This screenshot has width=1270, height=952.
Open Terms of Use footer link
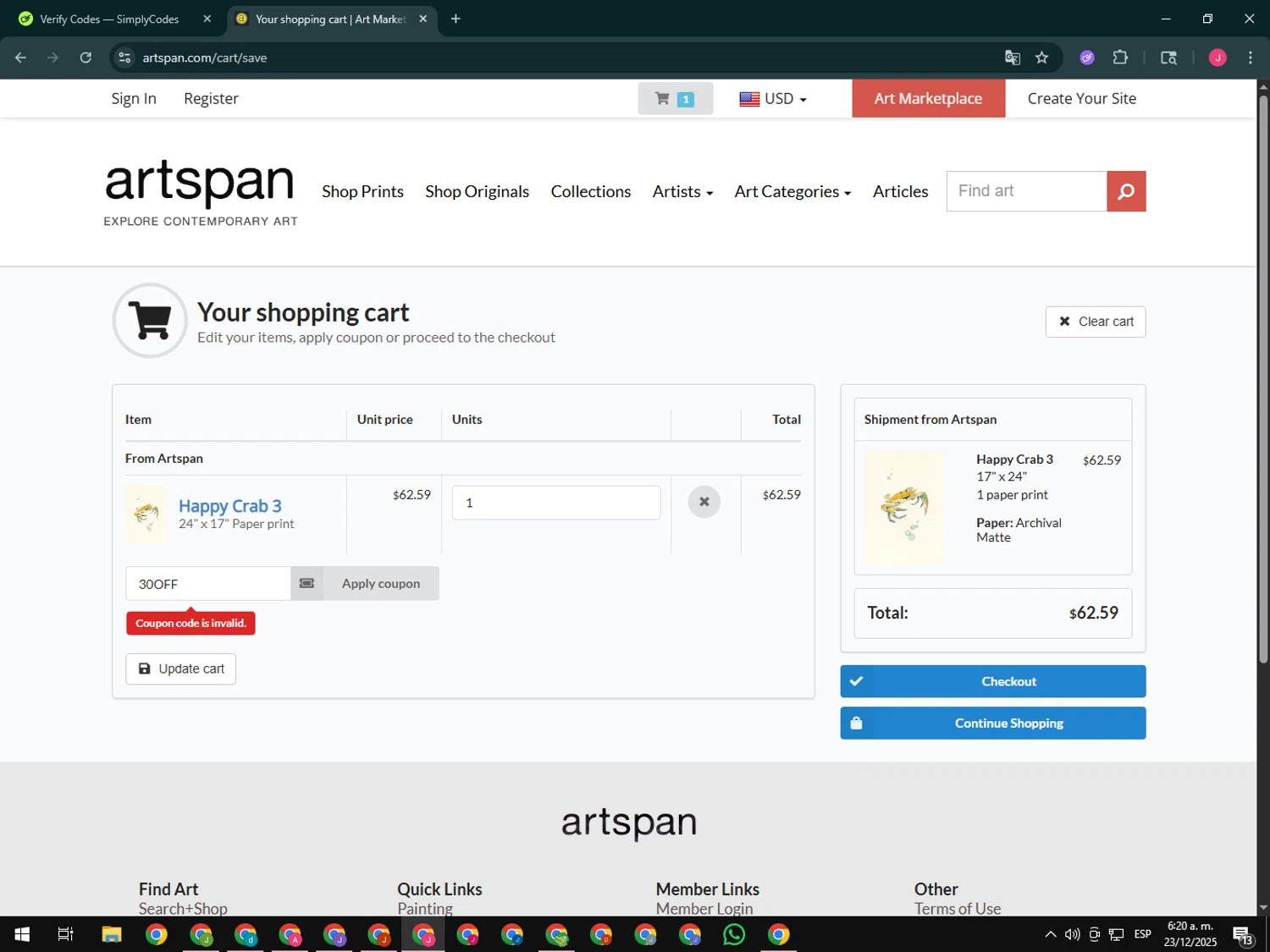pyautogui.click(x=957, y=908)
